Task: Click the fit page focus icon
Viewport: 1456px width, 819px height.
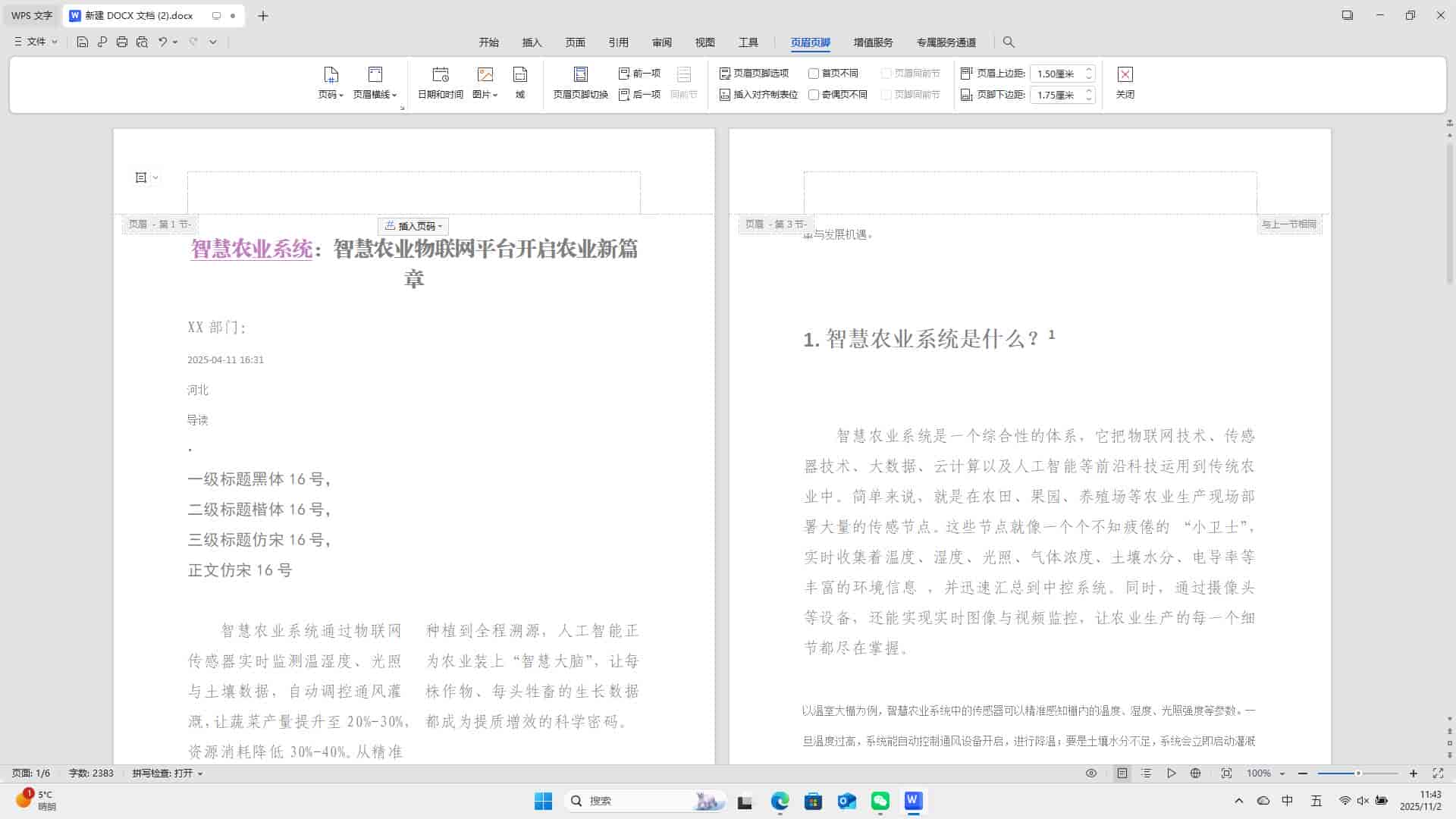Action: [x=1226, y=773]
